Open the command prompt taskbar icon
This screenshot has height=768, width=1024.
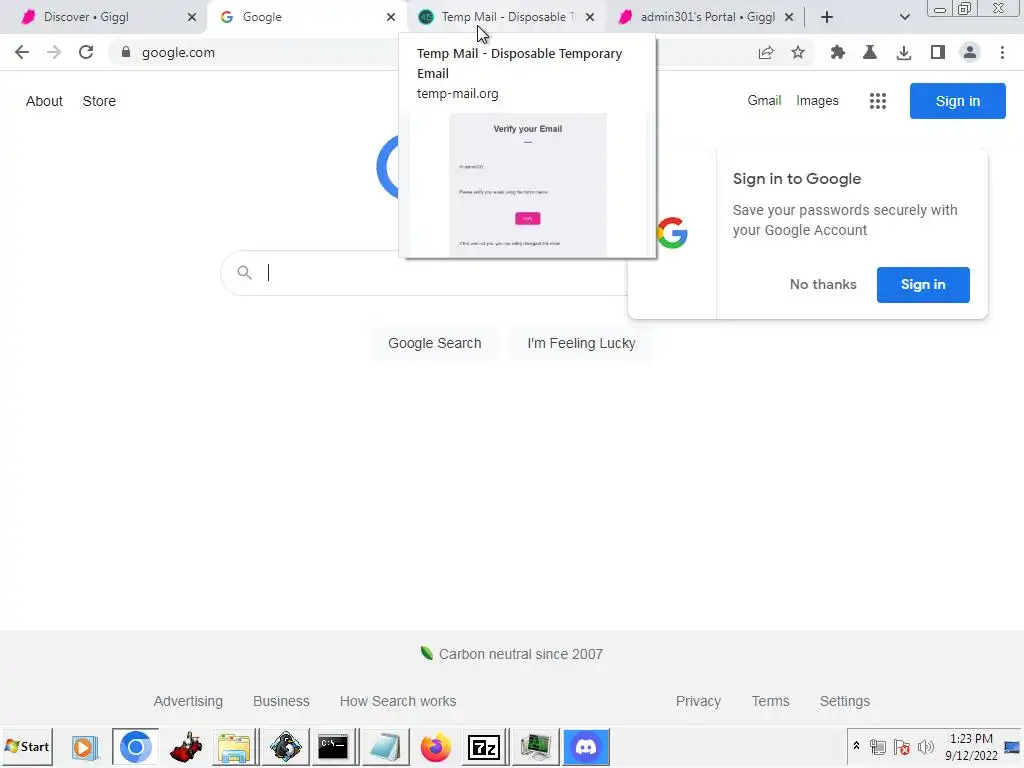[x=333, y=746]
